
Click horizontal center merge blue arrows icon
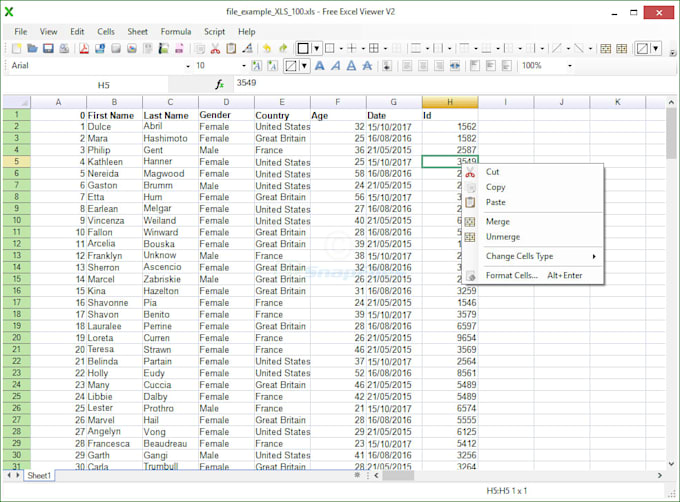tap(454, 66)
